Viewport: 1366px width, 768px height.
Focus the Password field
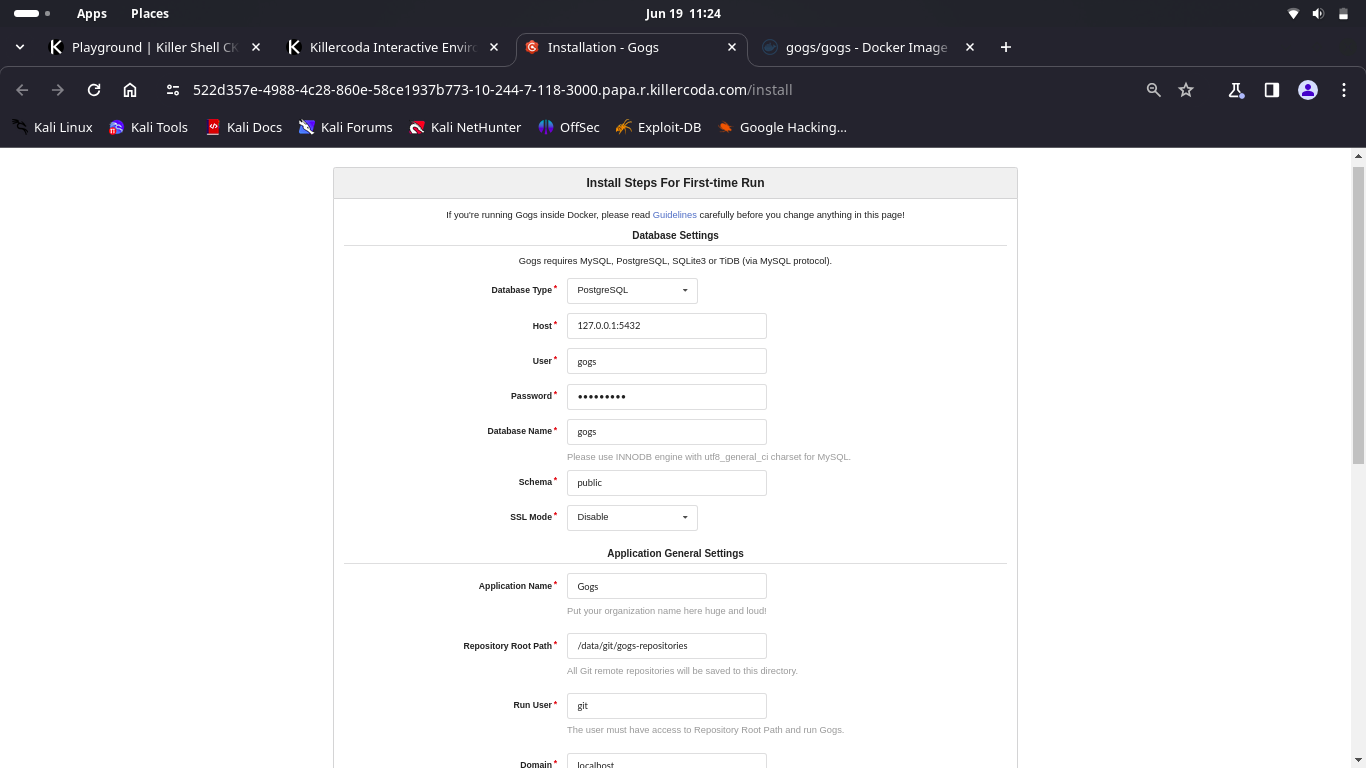(667, 396)
